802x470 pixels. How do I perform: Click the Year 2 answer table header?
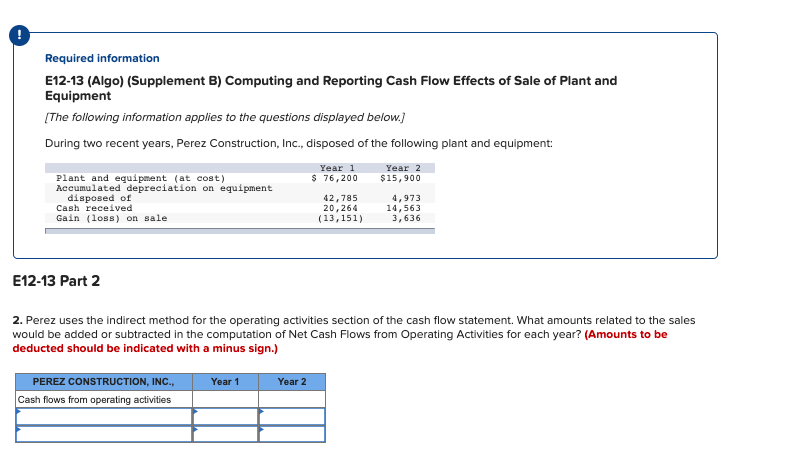[292, 382]
